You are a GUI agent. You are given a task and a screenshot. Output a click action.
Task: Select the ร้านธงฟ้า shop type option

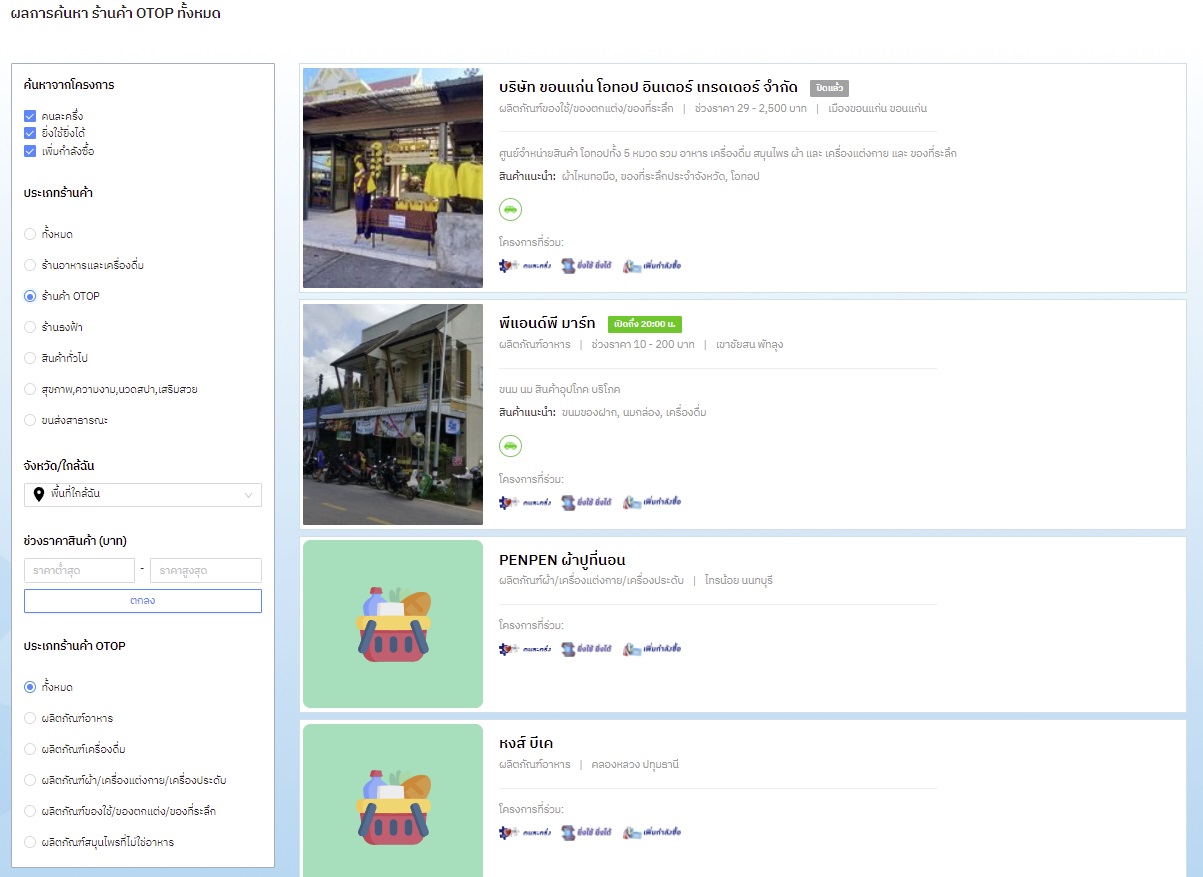tap(30, 327)
